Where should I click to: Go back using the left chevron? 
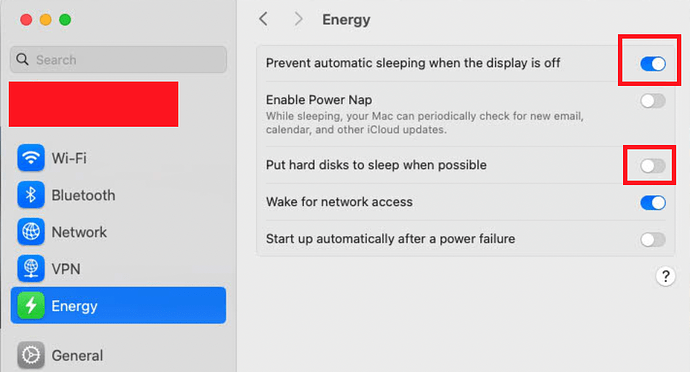[264, 19]
